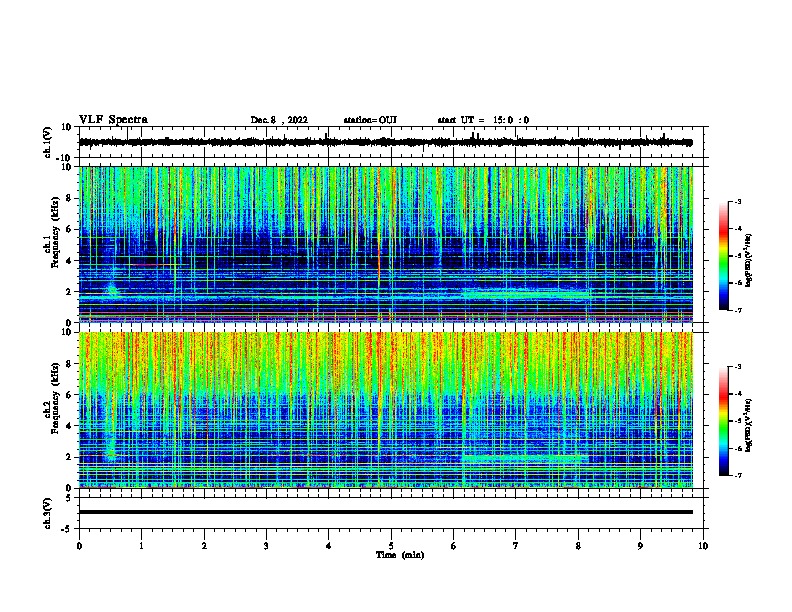Click the ch.1 voltage waveform trace
Image resolution: width=792 pixels, height=612 pixels.
click(x=385, y=142)
